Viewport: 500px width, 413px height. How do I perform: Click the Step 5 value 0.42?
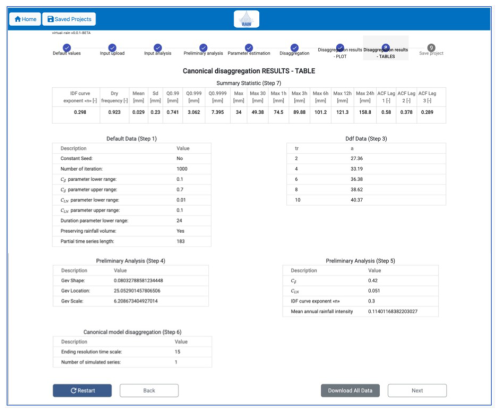click(373, 280)
